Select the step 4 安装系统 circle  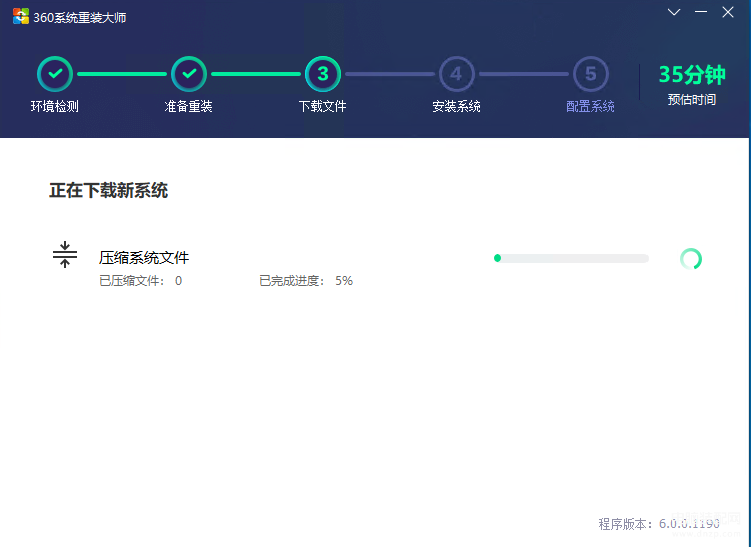coord(456,74)
